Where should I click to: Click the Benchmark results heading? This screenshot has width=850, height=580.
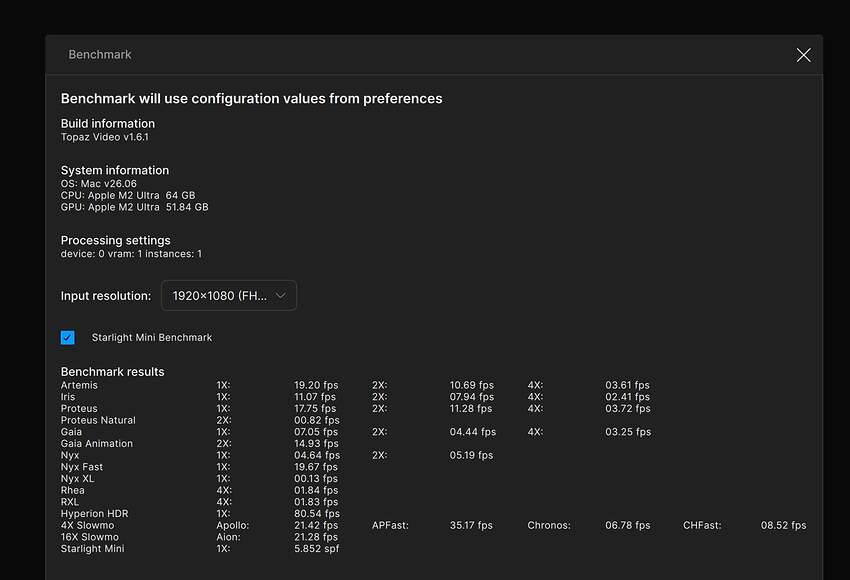pos(112,372)
